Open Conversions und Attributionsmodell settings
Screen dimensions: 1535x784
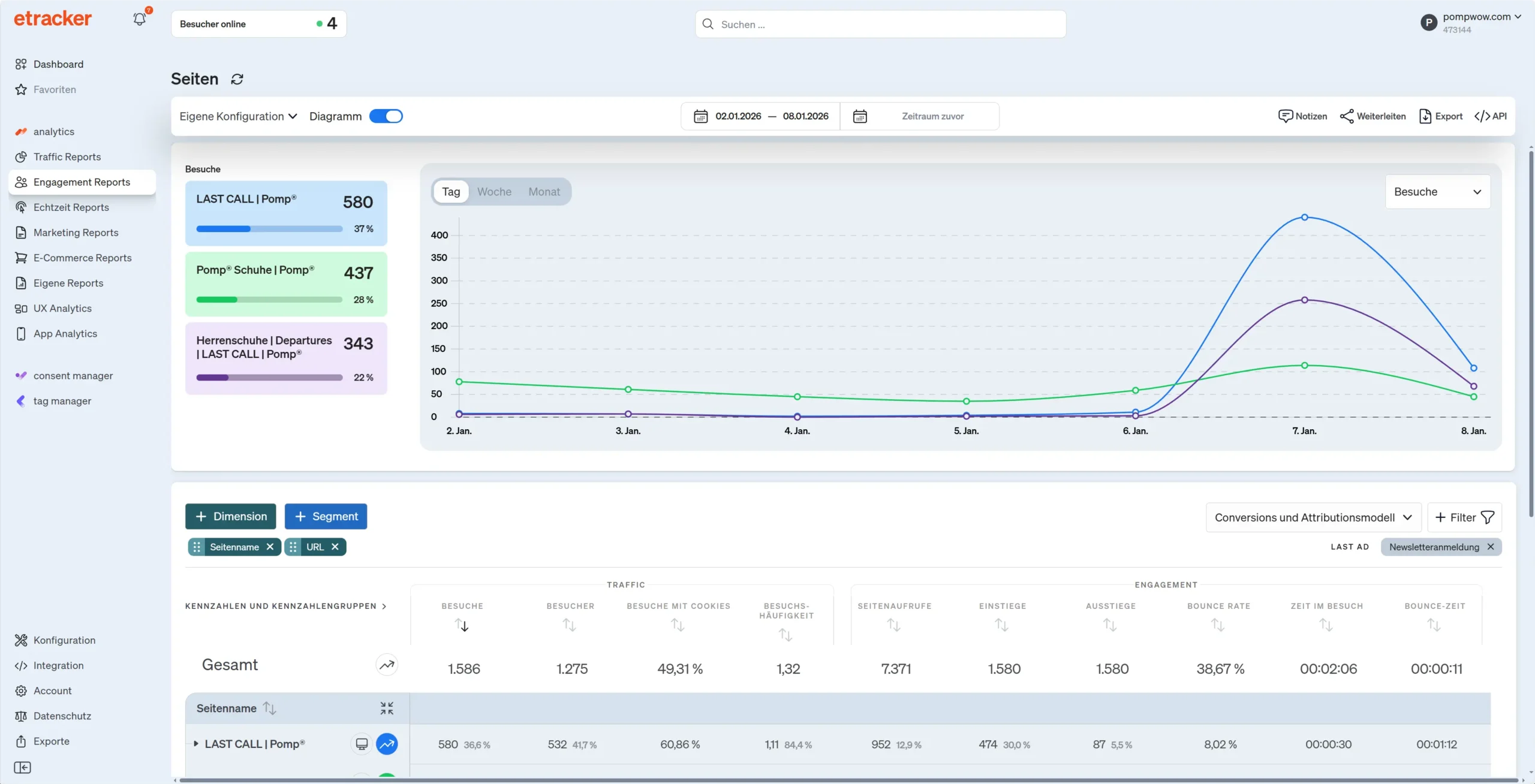tap(1312, 517)
